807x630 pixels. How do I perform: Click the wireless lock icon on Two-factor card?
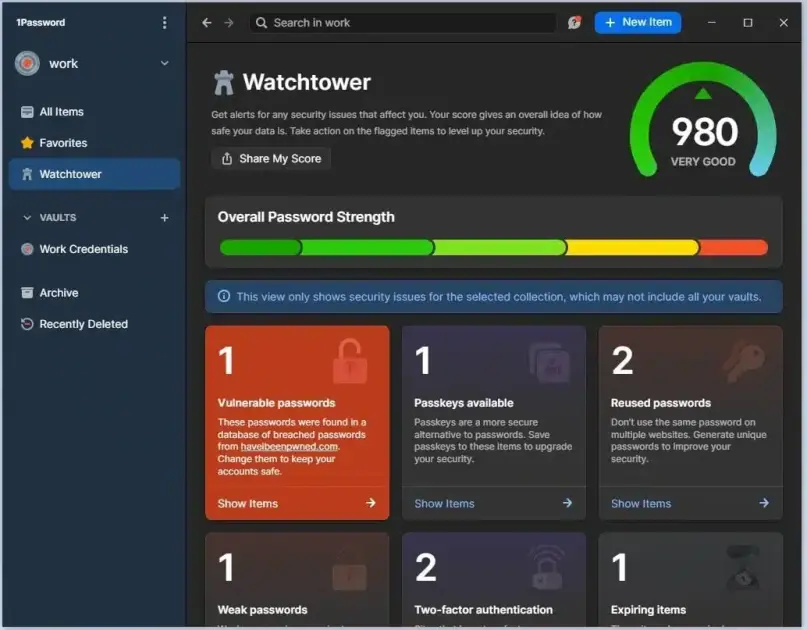(547, 567)
